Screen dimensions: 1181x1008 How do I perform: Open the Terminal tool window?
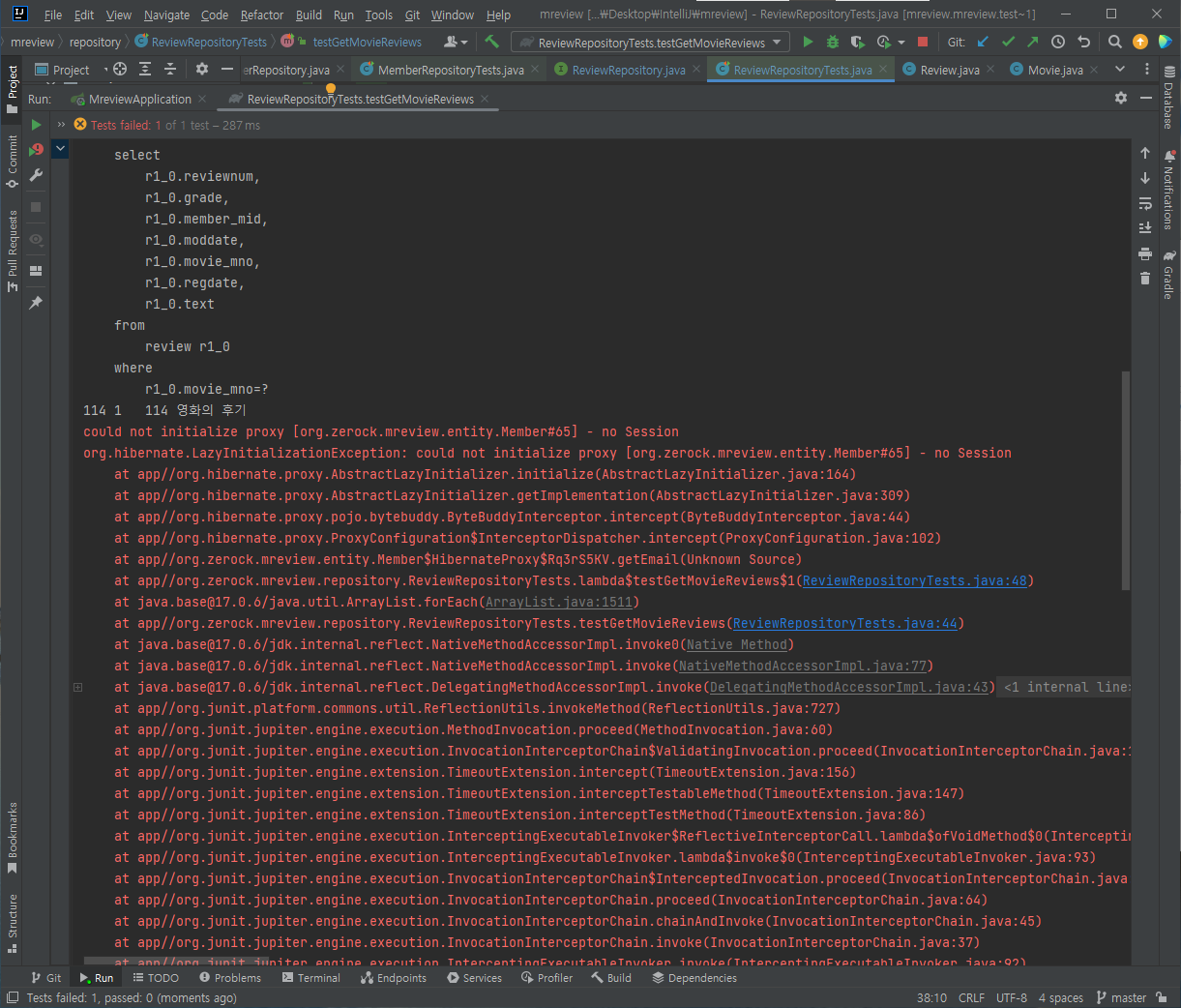[x=311, y=978]
